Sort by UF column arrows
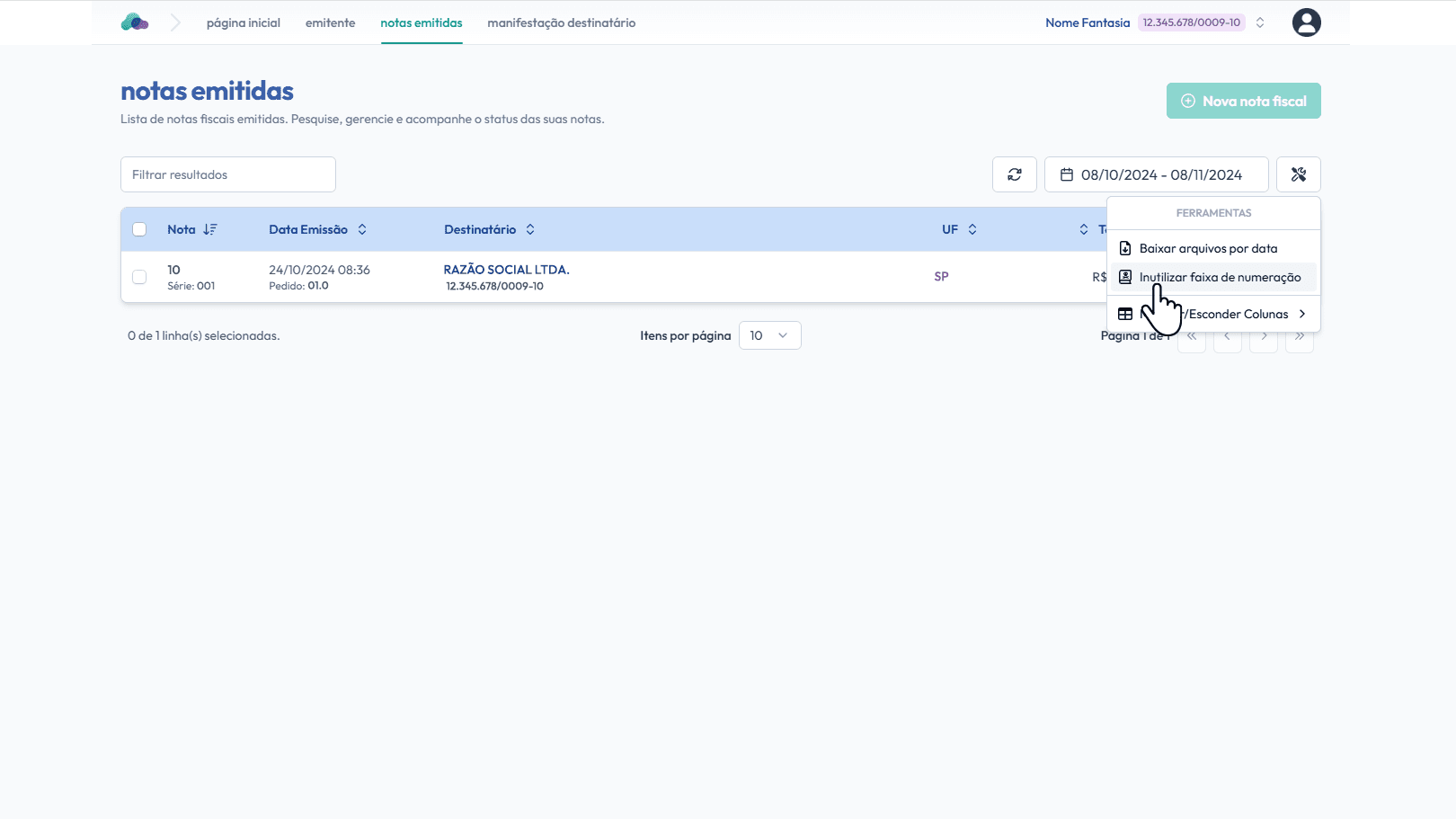Image resolution: width=1456 pixels, height=819 pixels. [x=972, y=229]
